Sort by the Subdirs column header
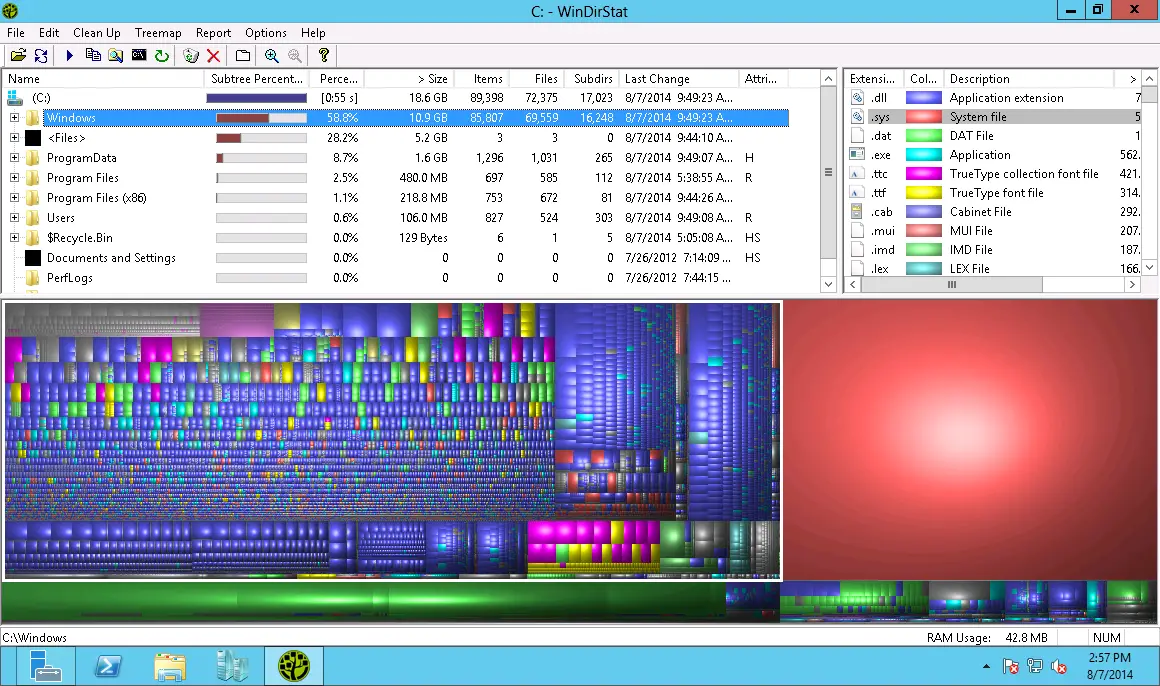 pos(591,78)
